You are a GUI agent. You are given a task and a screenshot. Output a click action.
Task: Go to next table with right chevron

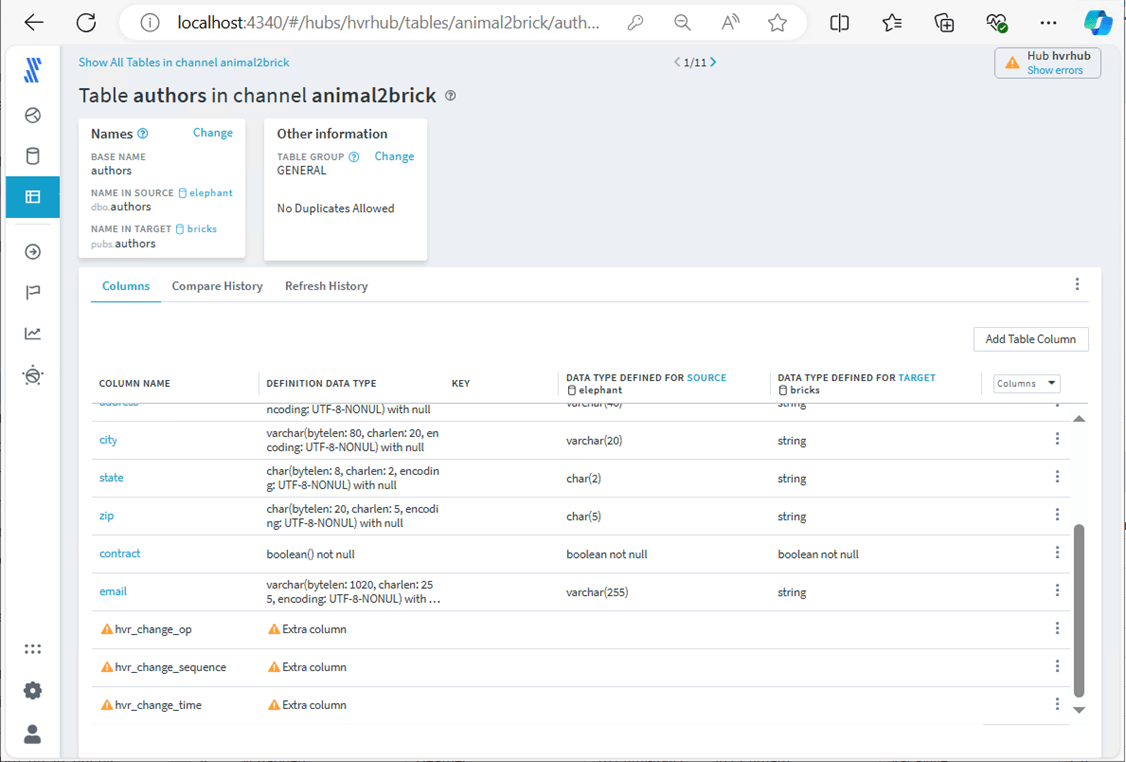coord(713,62)
